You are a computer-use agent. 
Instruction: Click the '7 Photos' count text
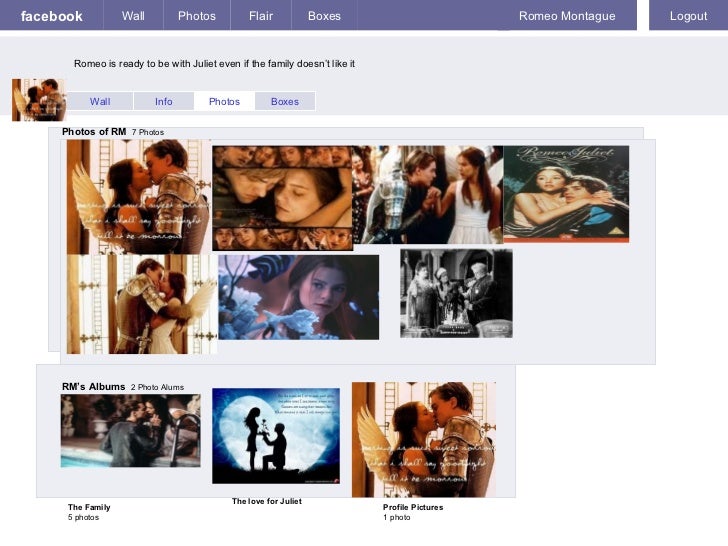(x=148, y=132)
